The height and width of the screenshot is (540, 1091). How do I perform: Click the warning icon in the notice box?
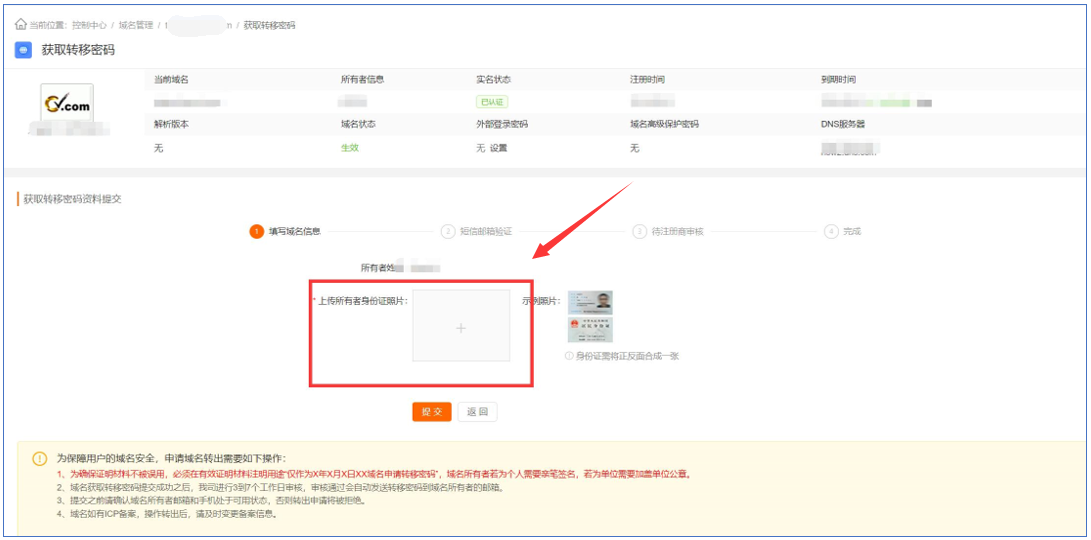pyautogui.click(x=40, y=459)
